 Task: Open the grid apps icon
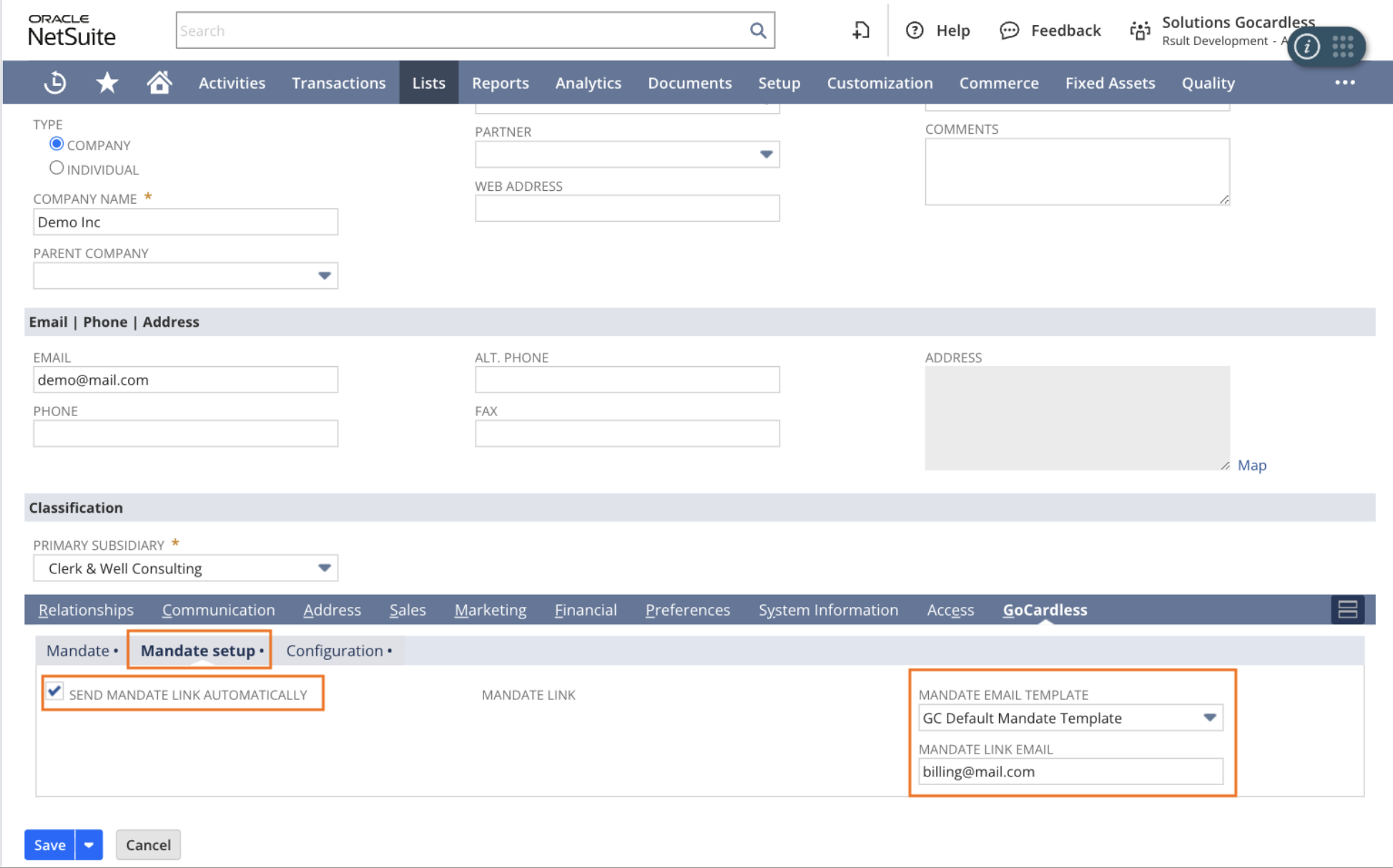pos(1343,46)
